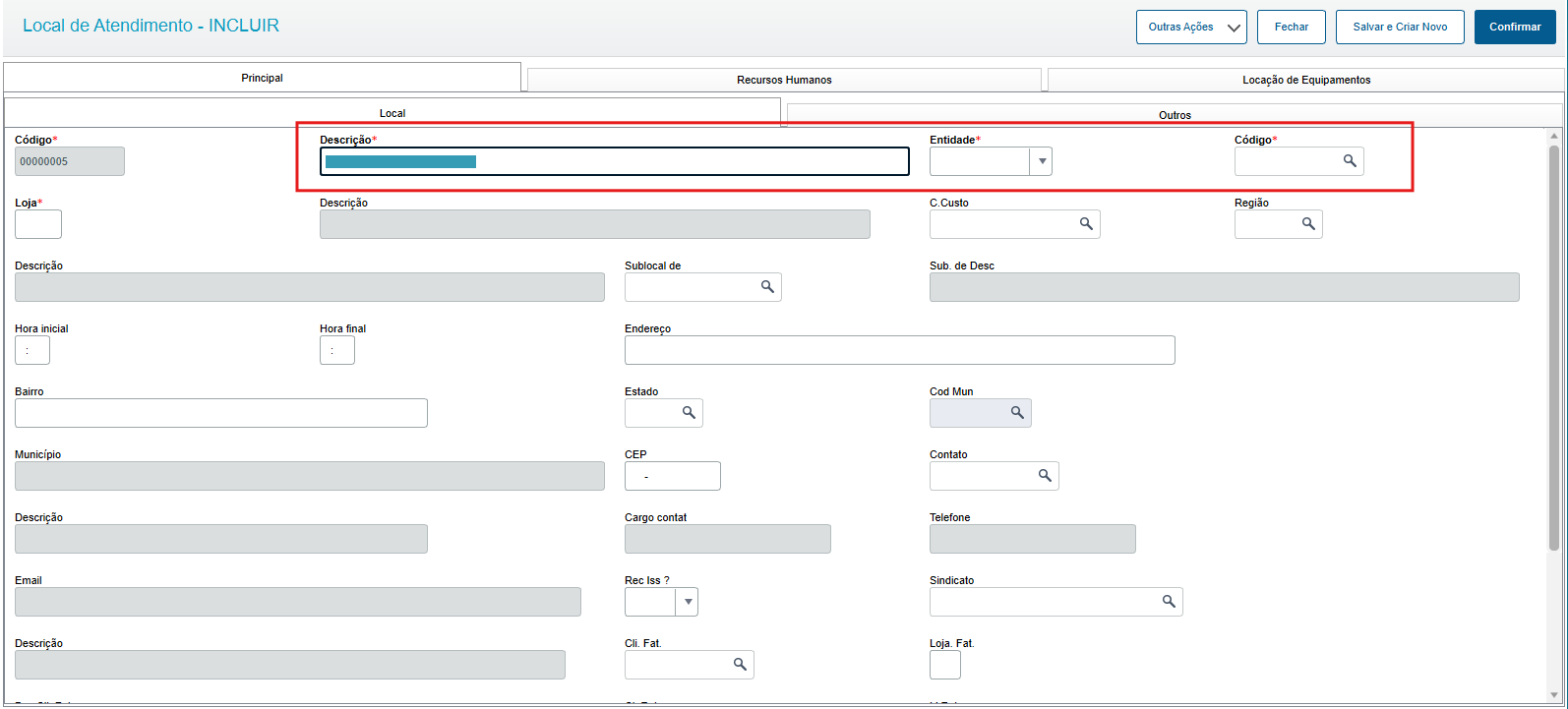Click Salvar e Criar Novo button
The height and width of the screenshot is (709, 1568).
pyautogui.click(x=1400, y=28)
